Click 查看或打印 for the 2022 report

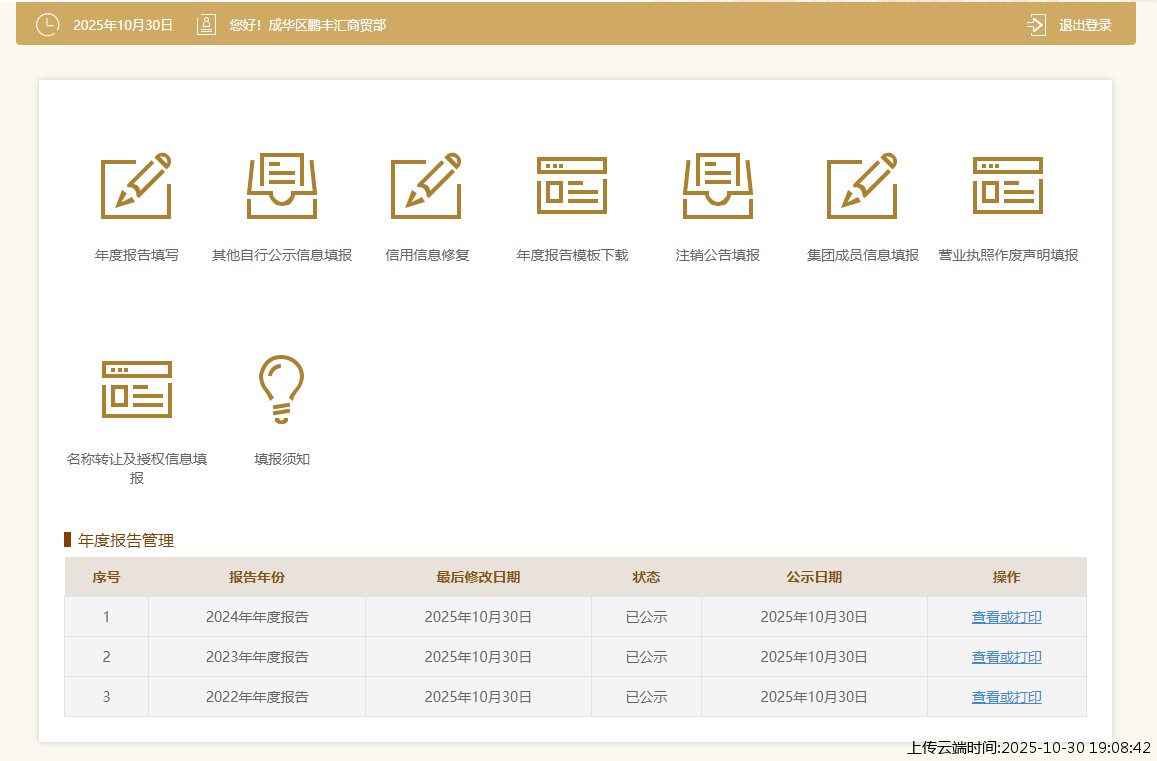click(x=1006, y=697)
